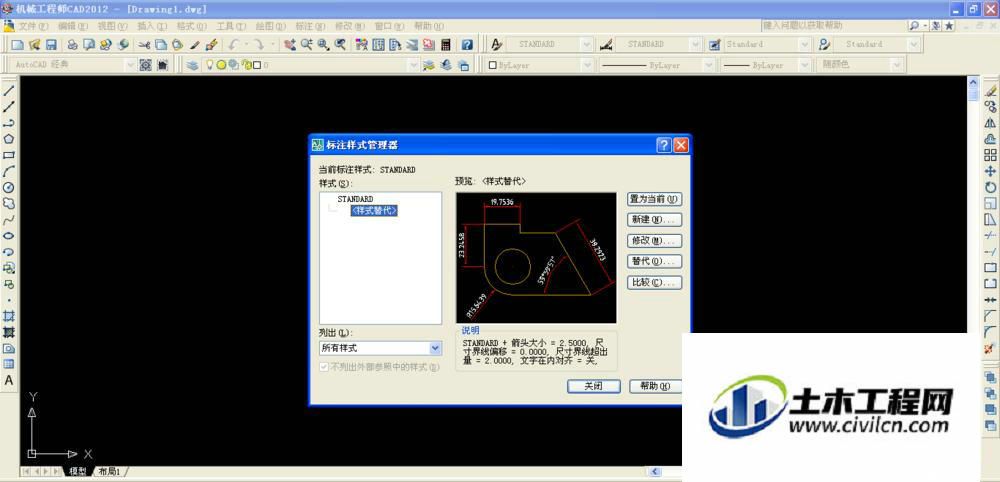This screenshot has width=1000, height=482.
Task: Open a file with the Open icon
Action: tap(35, 45)
